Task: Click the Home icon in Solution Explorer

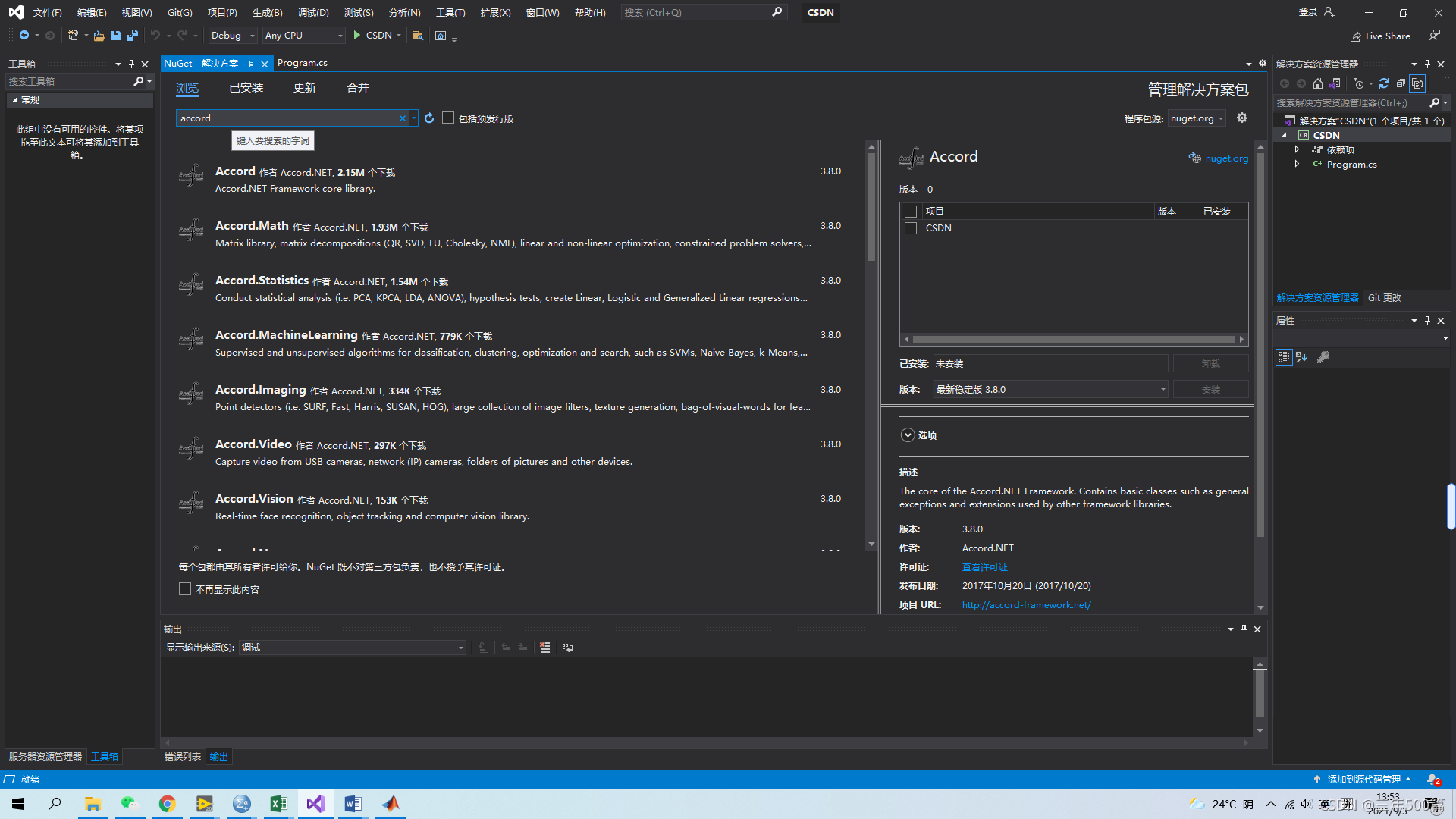Action: coord(1318,83)
